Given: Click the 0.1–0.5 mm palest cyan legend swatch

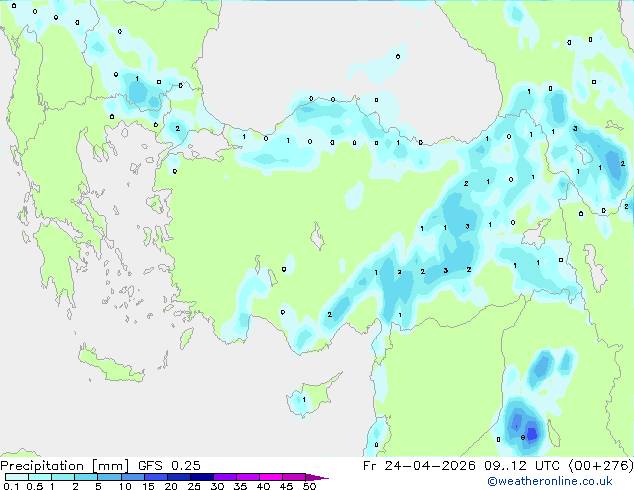Looking at the screenshot, I should (17, 477).
